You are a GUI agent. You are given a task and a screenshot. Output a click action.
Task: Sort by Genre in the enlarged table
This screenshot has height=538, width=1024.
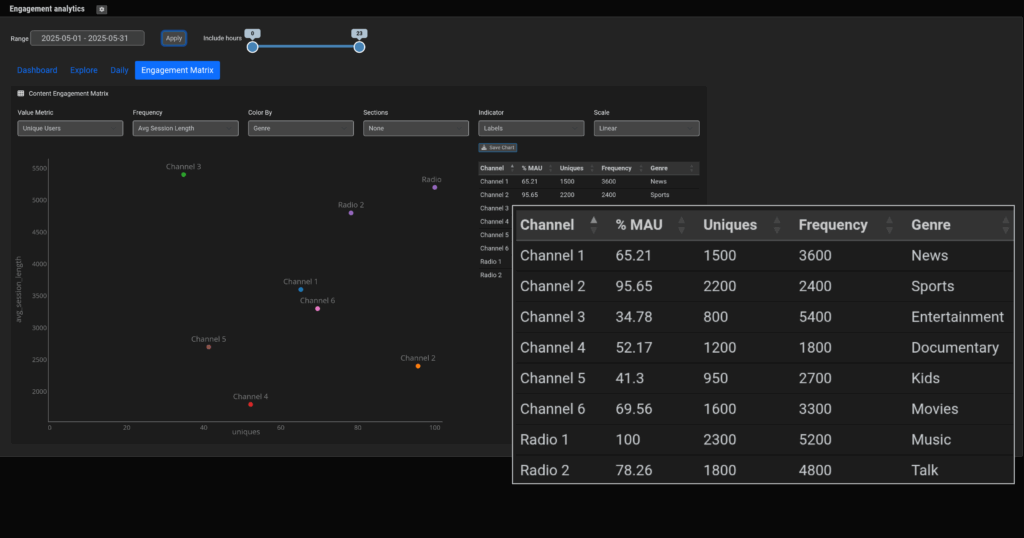coord(1006,225)
